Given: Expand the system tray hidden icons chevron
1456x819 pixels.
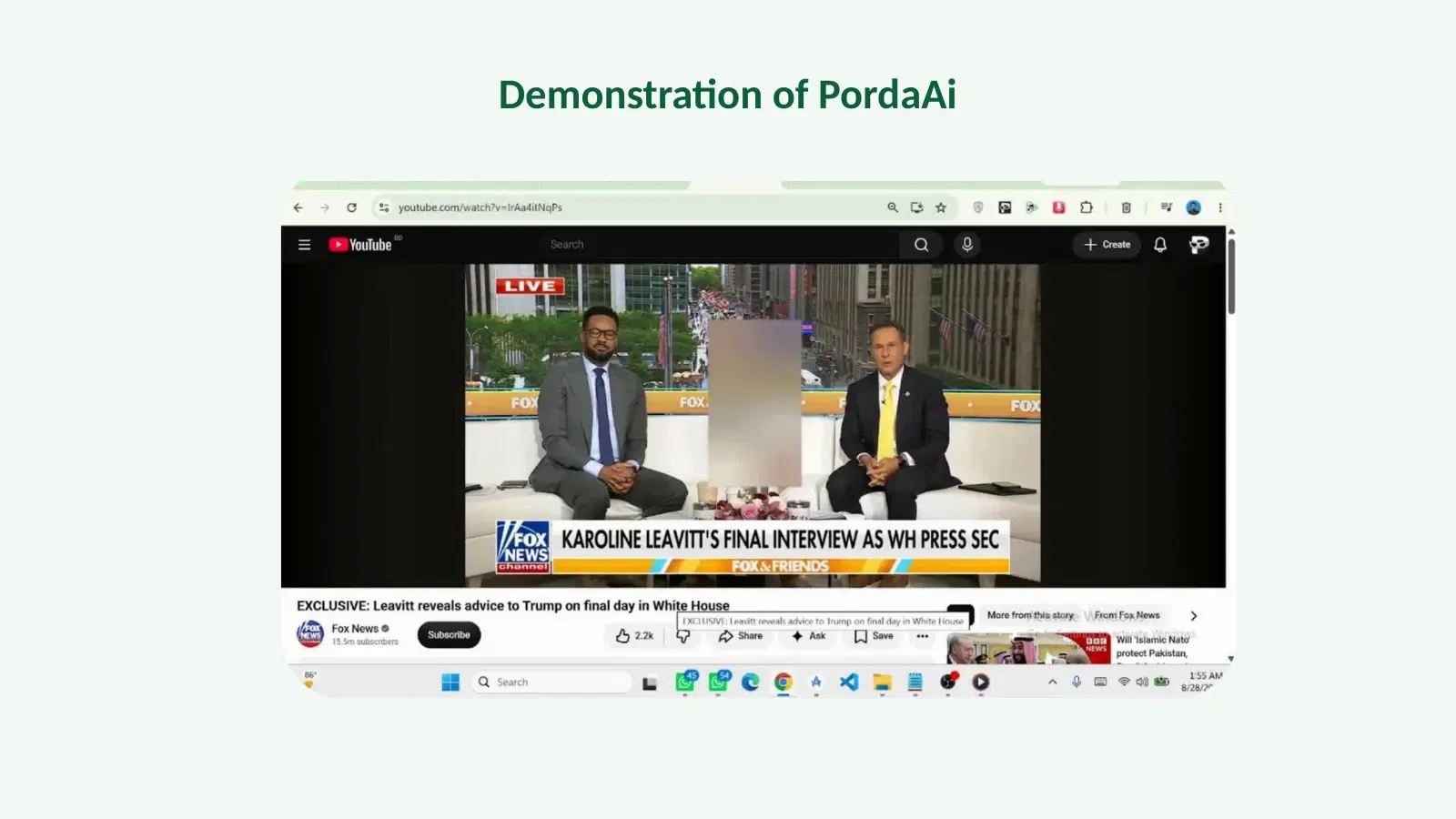Looking at the screenshot, I should pyautogui.click(x=1053, y=682).
